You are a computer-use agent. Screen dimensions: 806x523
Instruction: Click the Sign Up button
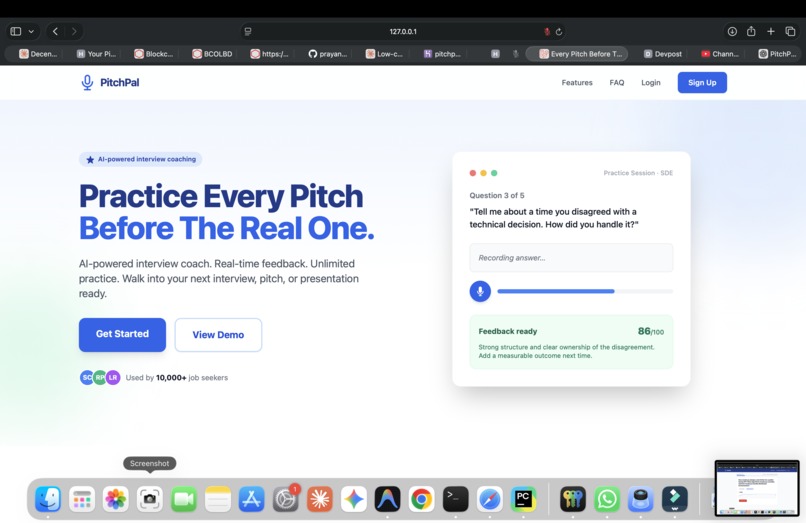click(x=702, y=82)
